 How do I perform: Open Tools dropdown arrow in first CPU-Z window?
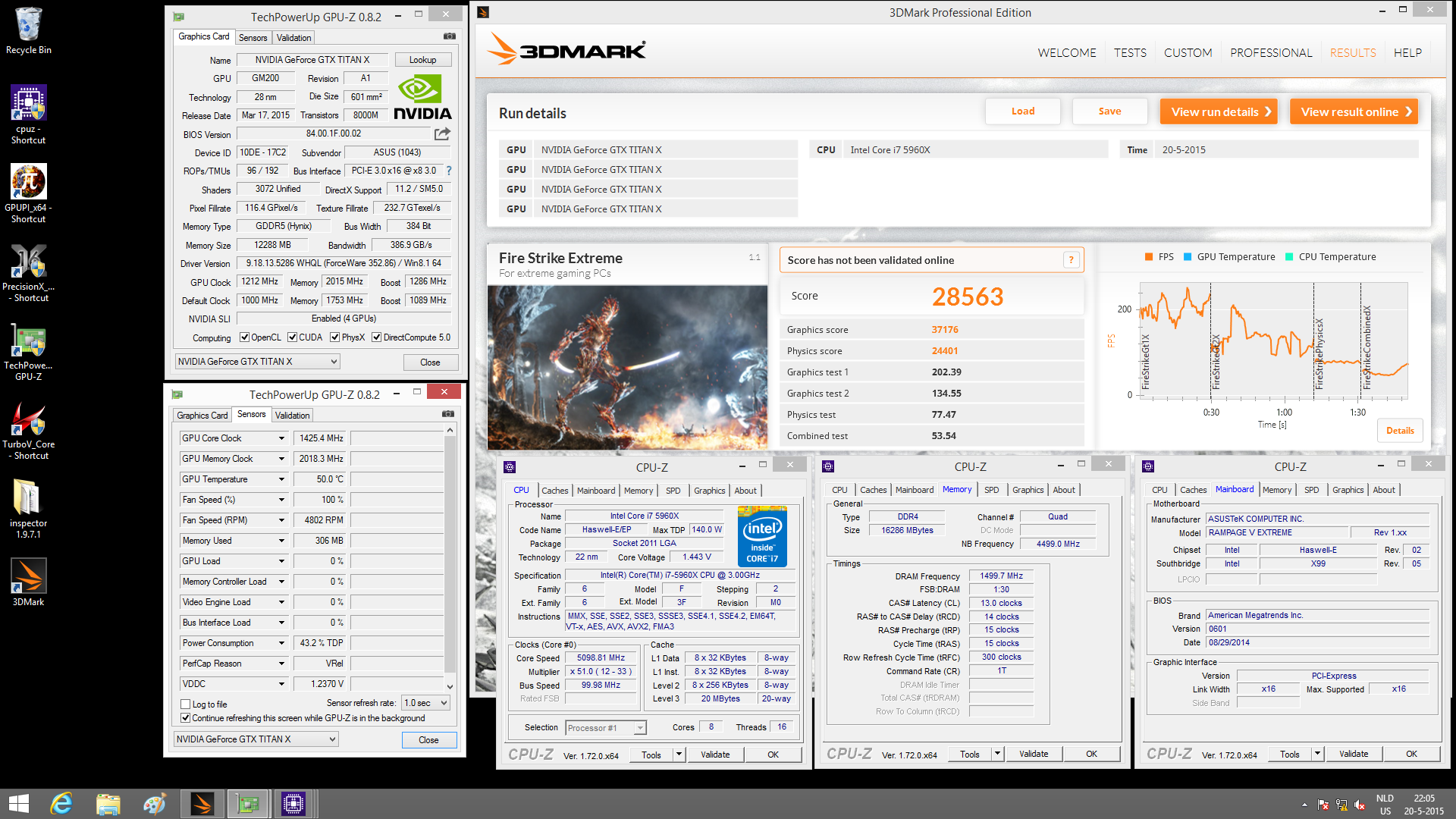pyautogui.click(x=679, y=755)
